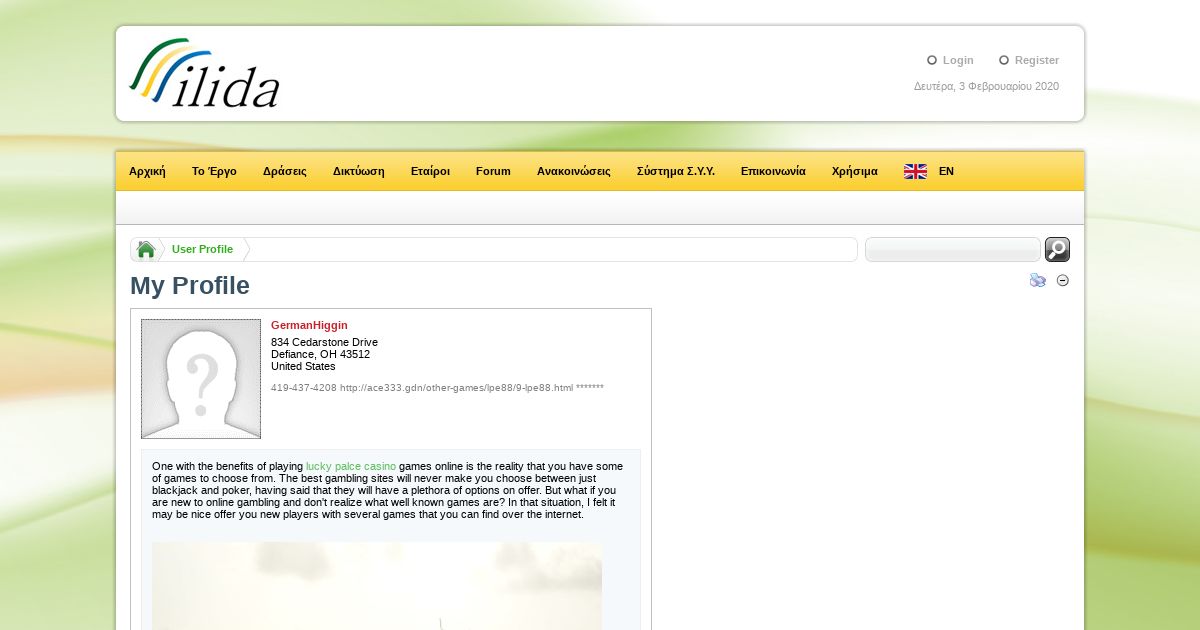Click the User Profile breadcrumb
The height and width of the screenshot is (630, 1200).
point(202,249)
